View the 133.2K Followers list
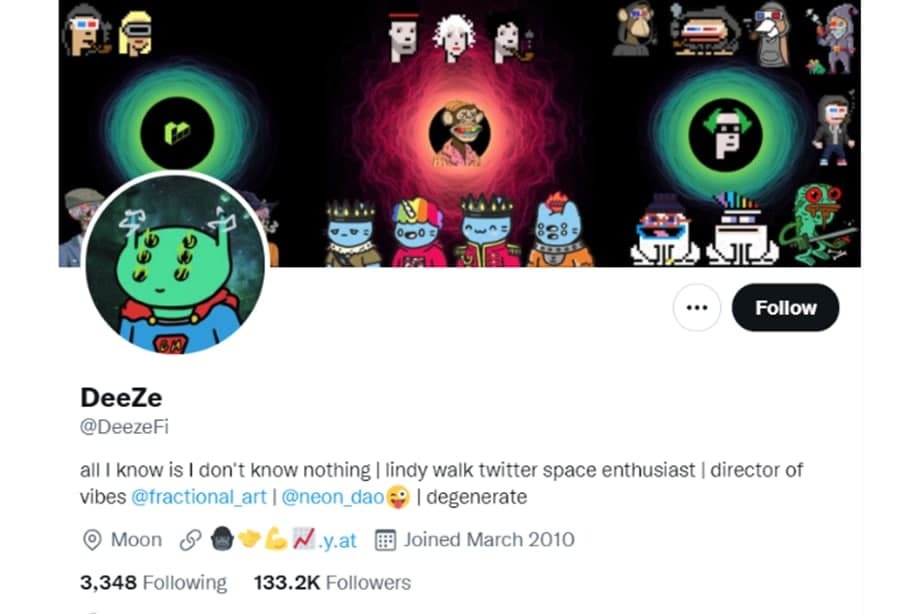The image size is (921, 614). [x=332, y=583]
